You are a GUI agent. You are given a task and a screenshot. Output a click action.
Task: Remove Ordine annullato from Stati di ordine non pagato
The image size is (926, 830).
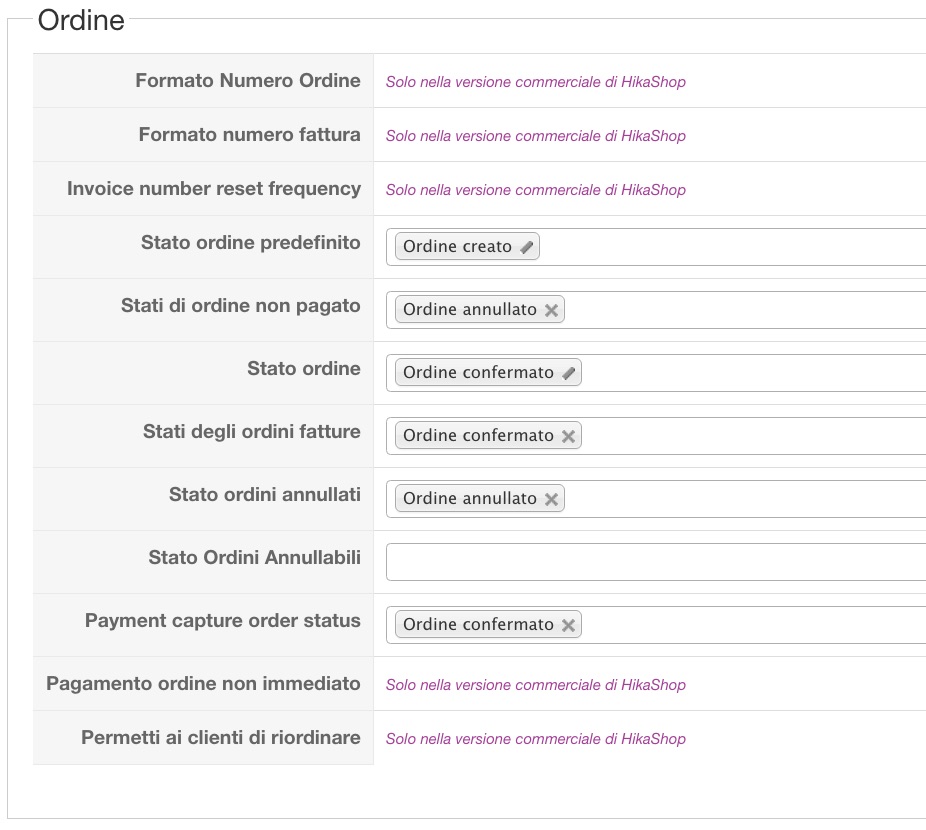coord(551,310)
